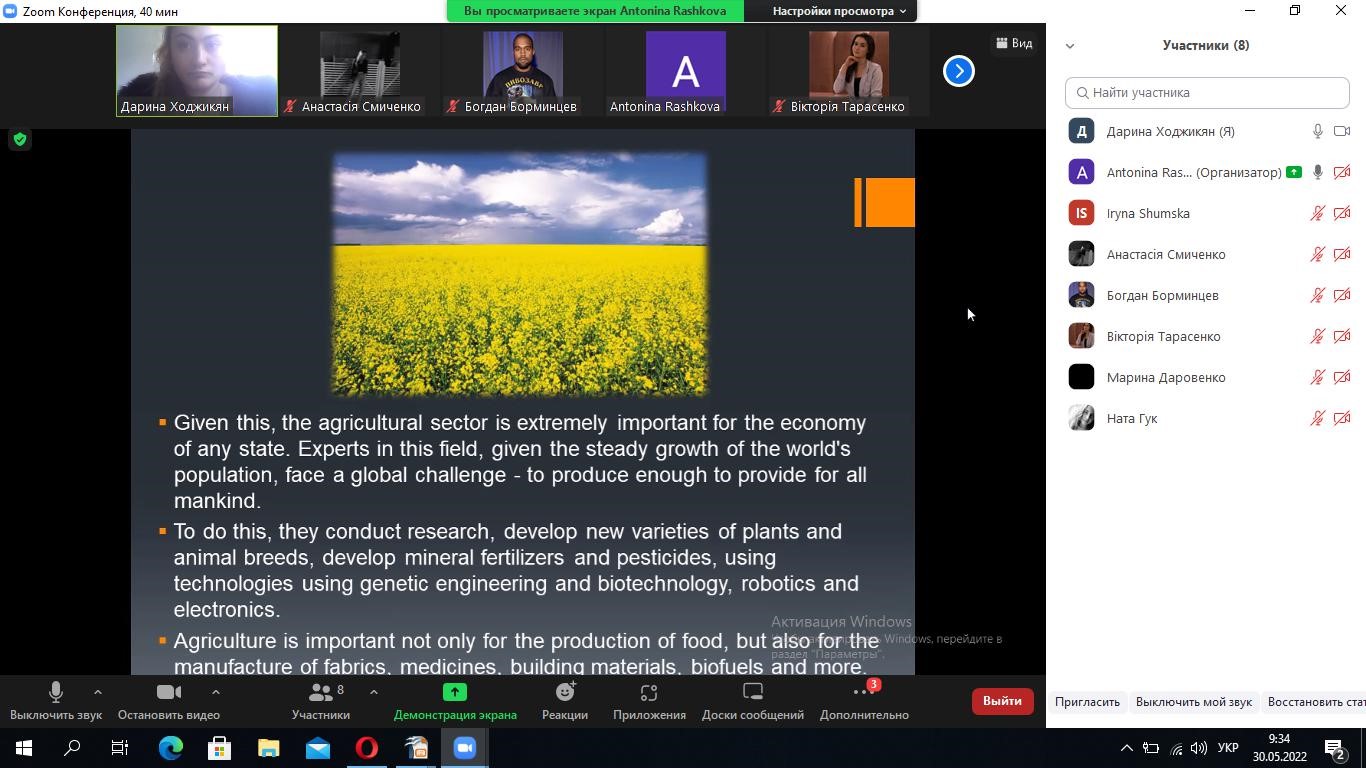Open Opera browser from the taskbar
1366x768 pixels.
(x=367, y=747)
